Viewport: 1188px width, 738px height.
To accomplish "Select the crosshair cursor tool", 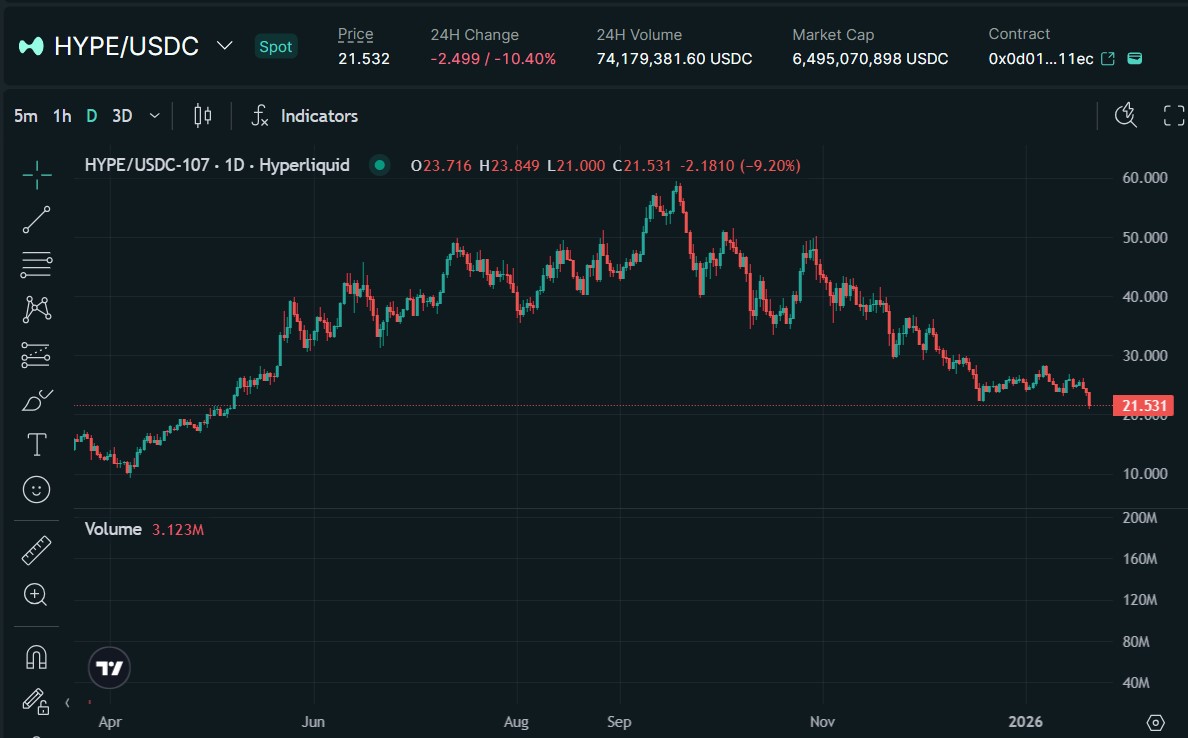I will point(36,174).
